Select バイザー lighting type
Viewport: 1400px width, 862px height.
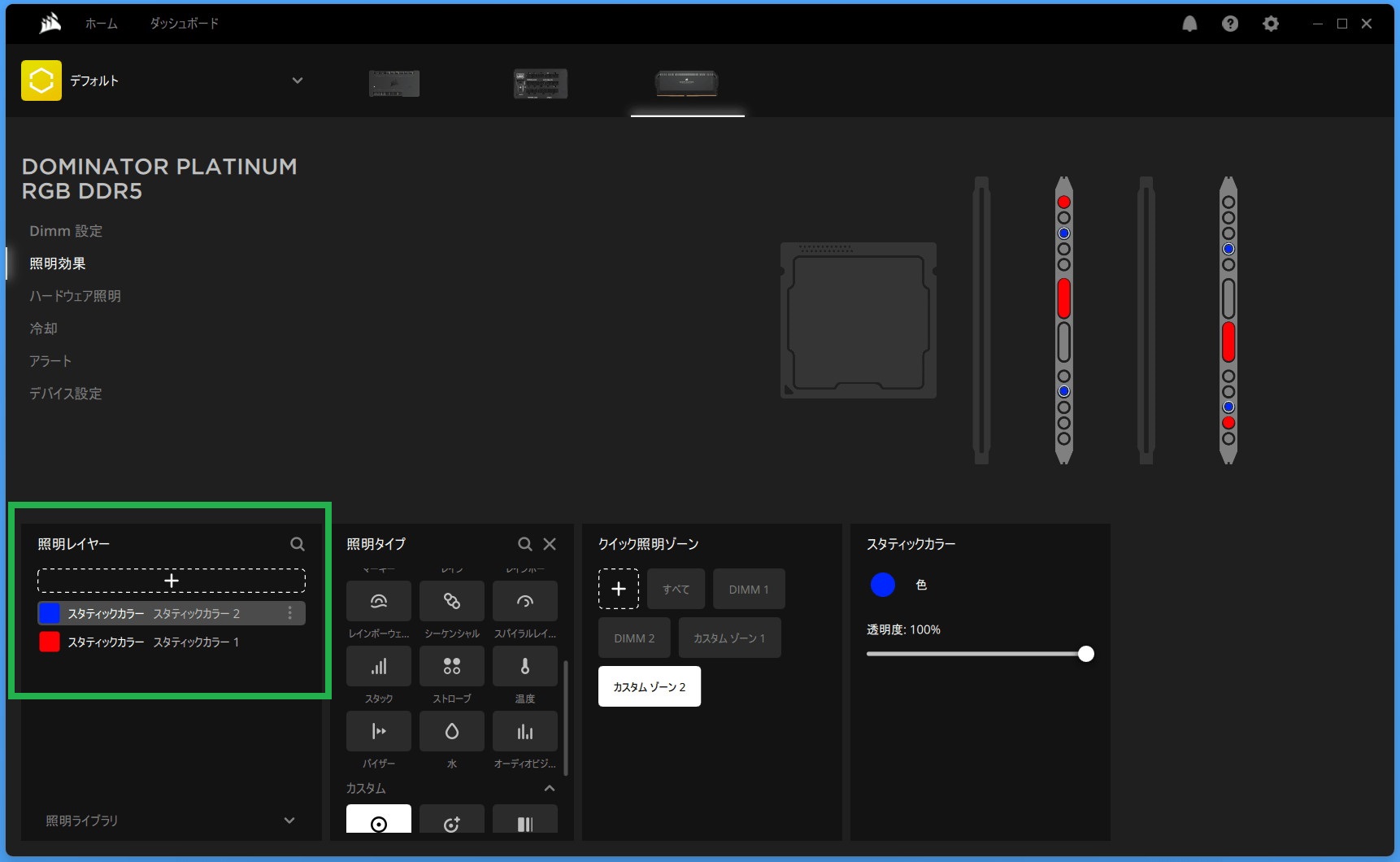click(379, 731)
